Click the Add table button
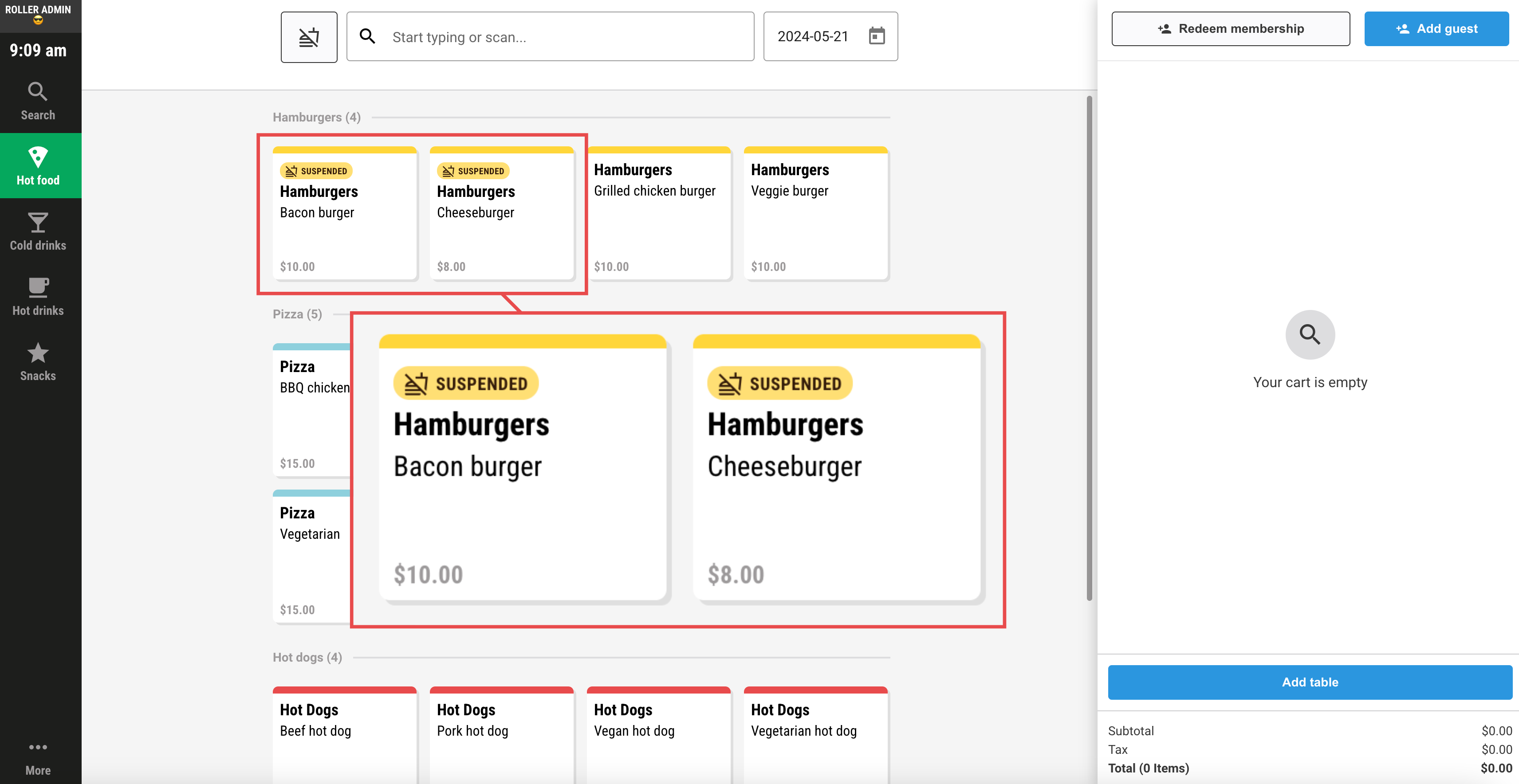 (x=1310, y=682)
